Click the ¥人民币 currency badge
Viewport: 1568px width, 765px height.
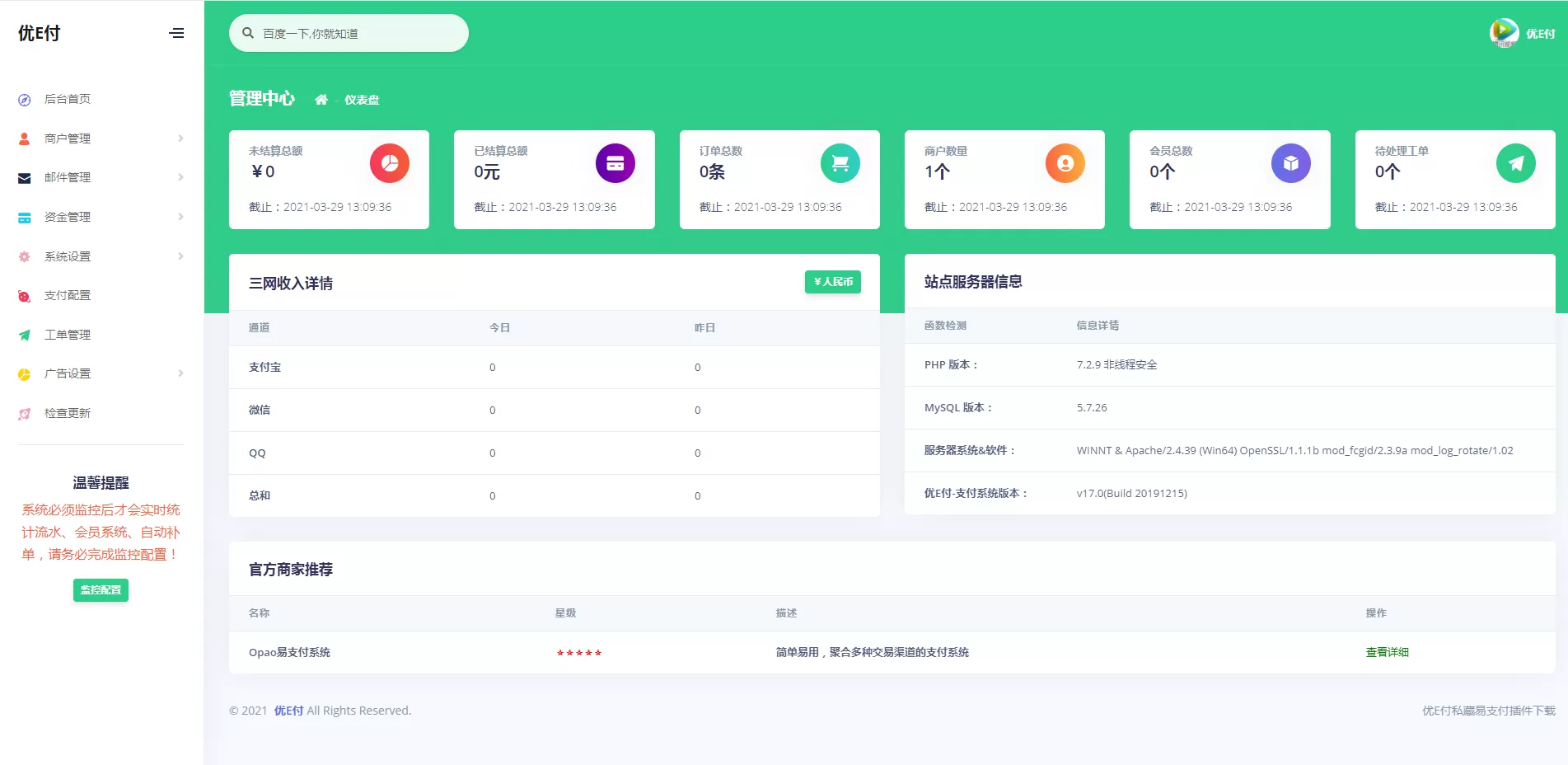(832, 282)
